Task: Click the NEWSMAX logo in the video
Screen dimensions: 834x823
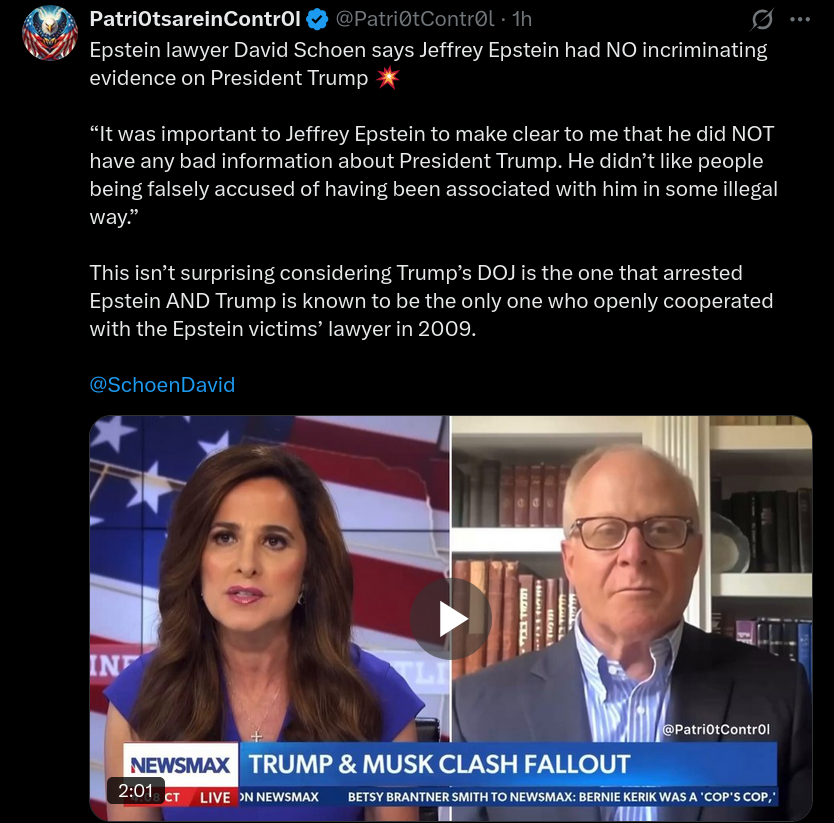Action: click(180, 765)
